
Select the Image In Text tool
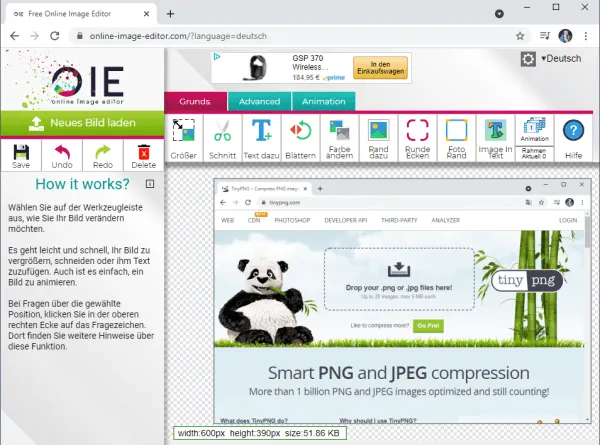pyautogui.click(x=496, y=138)
